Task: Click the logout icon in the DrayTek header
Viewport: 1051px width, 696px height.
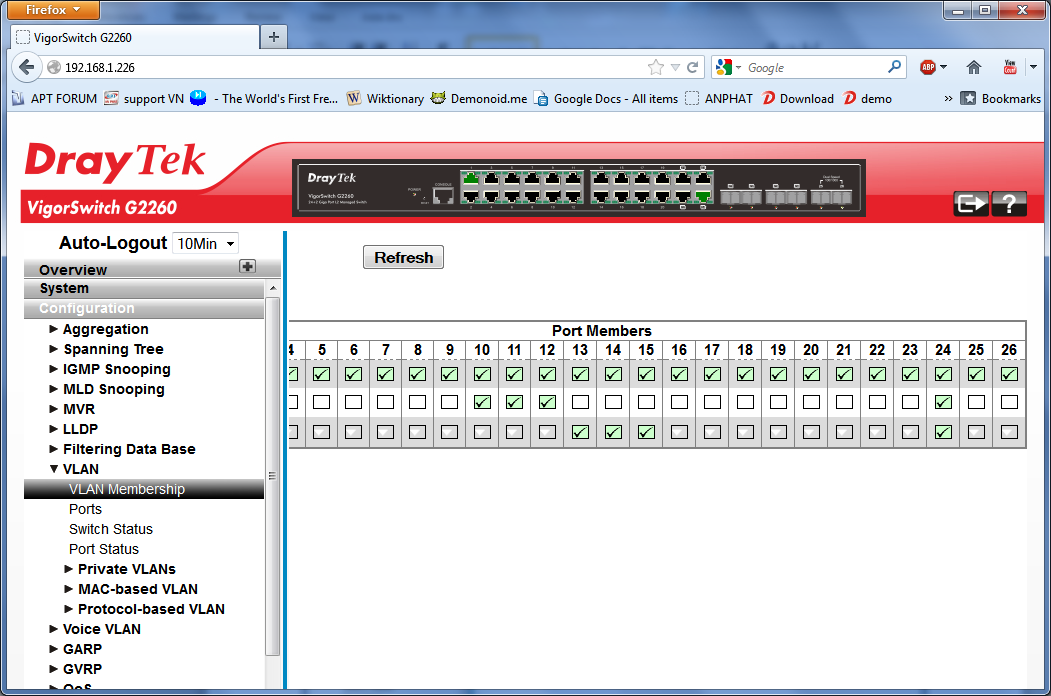Action: click(971, 203)
